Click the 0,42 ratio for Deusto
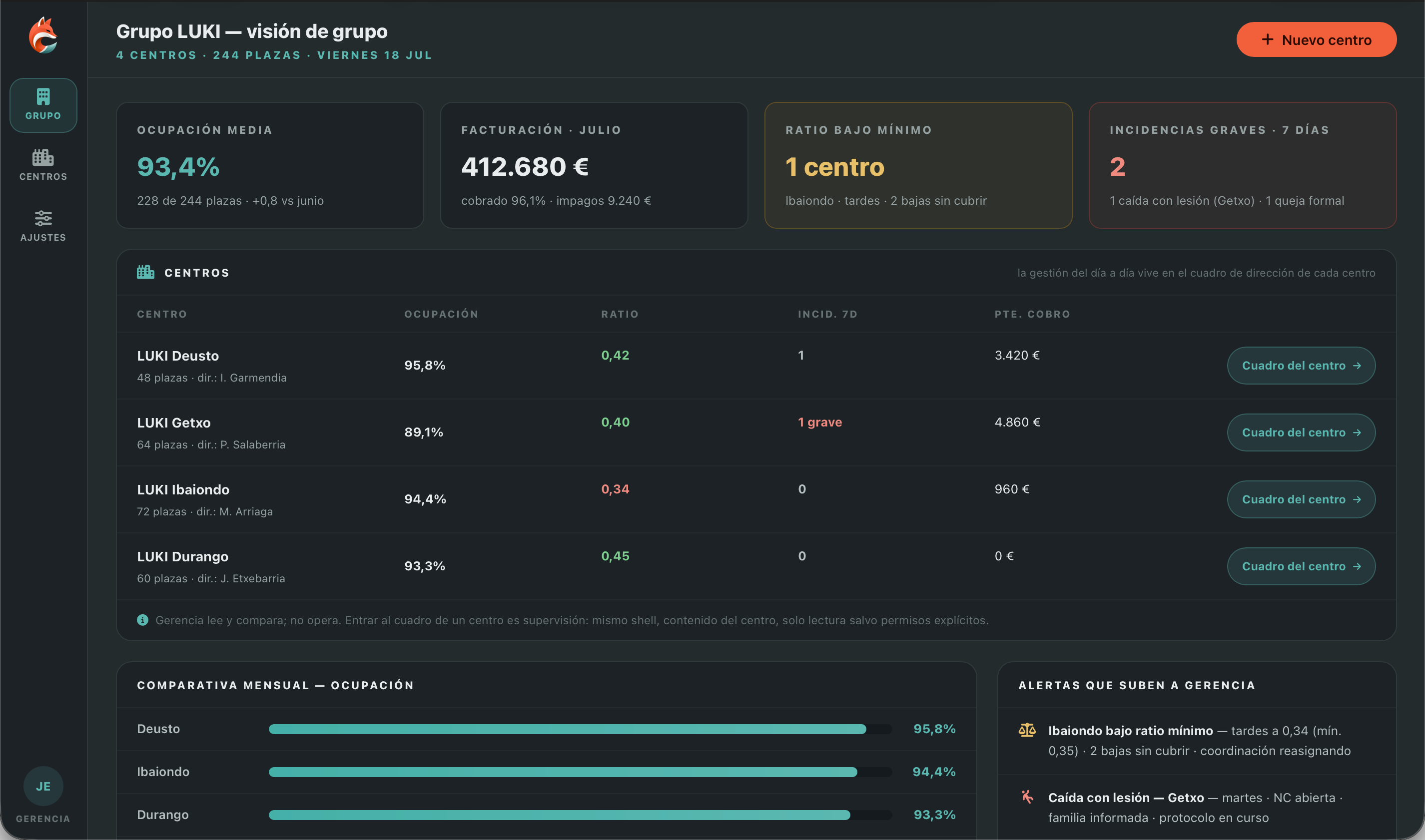The height and width of the screenshot is (840, 1425). click(615, 356)
